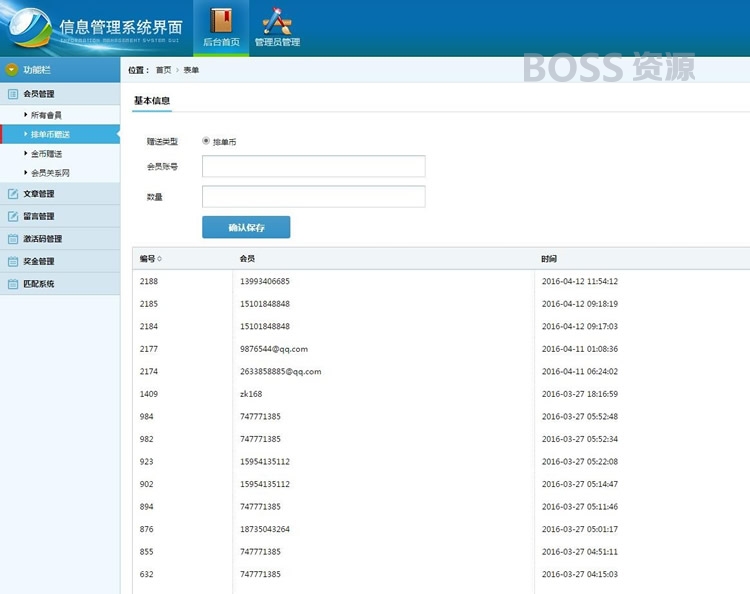Select row number 2185

point(149,304)
